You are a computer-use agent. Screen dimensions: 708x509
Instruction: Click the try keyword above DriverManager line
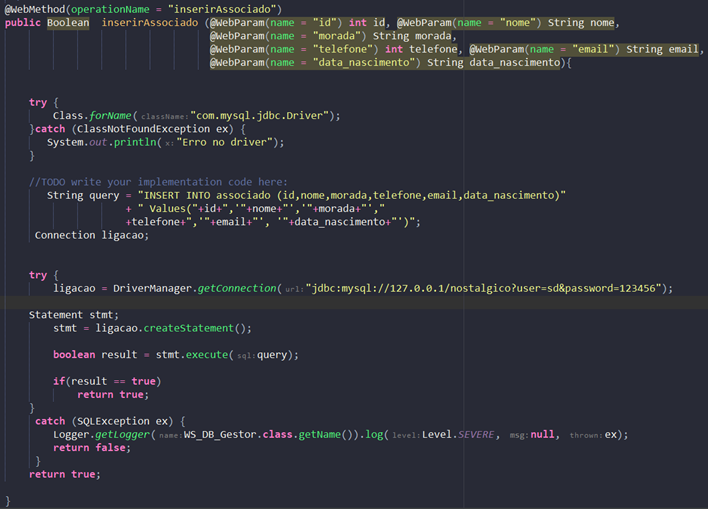click(38, 275)
